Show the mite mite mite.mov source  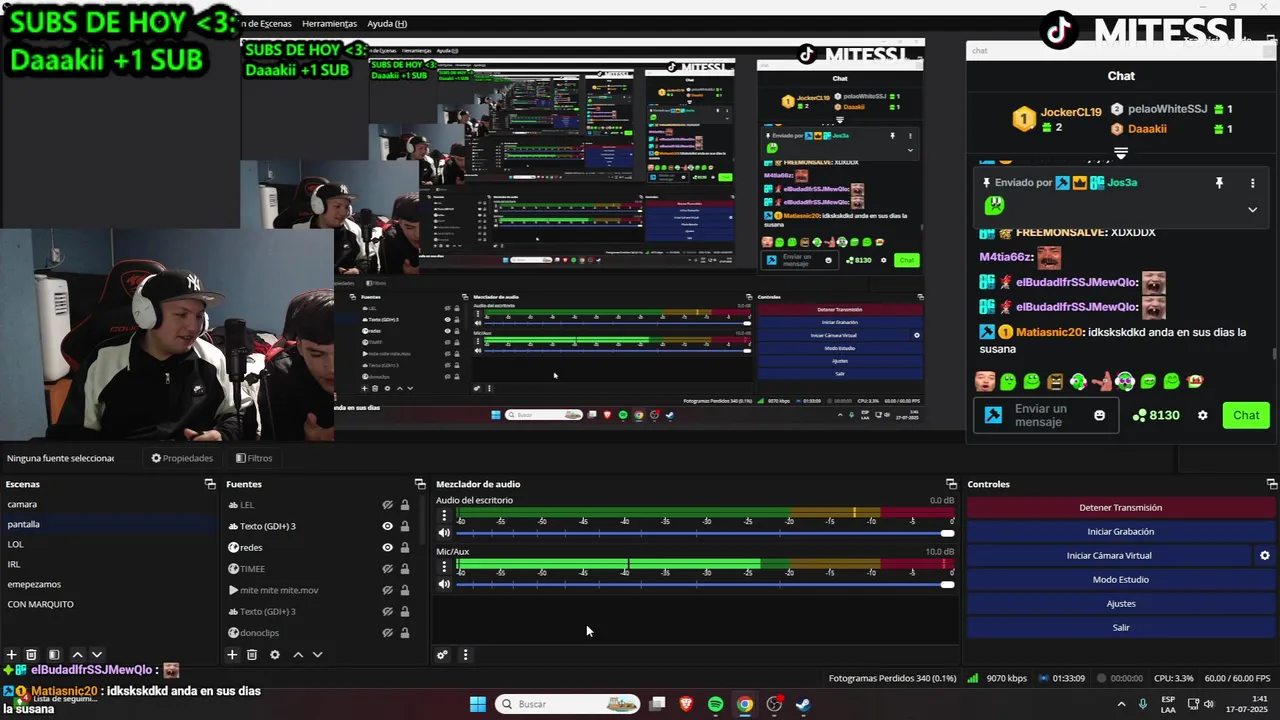tap(388, 590)
